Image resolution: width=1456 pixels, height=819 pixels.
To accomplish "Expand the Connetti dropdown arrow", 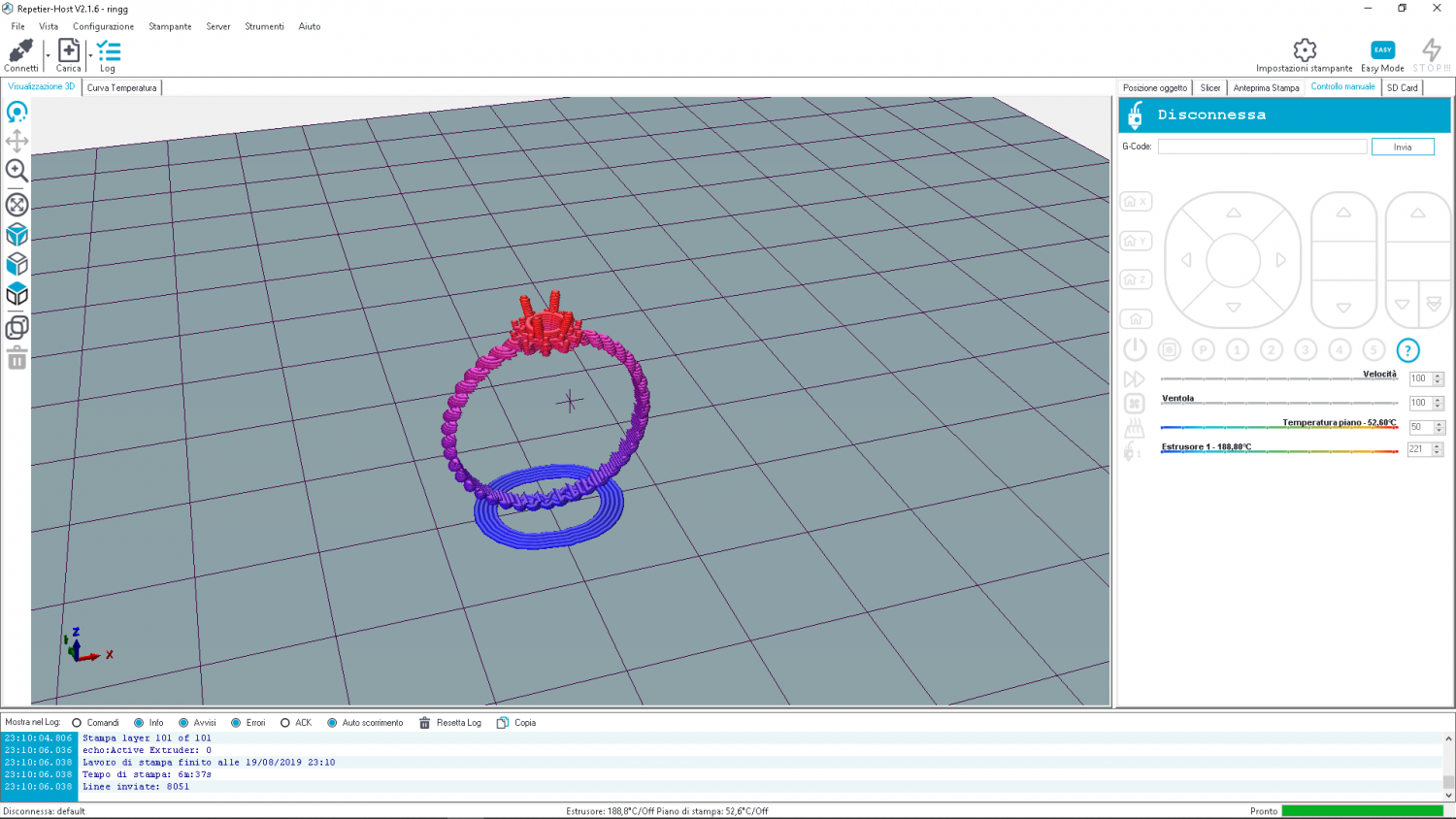I will [48, 56].
